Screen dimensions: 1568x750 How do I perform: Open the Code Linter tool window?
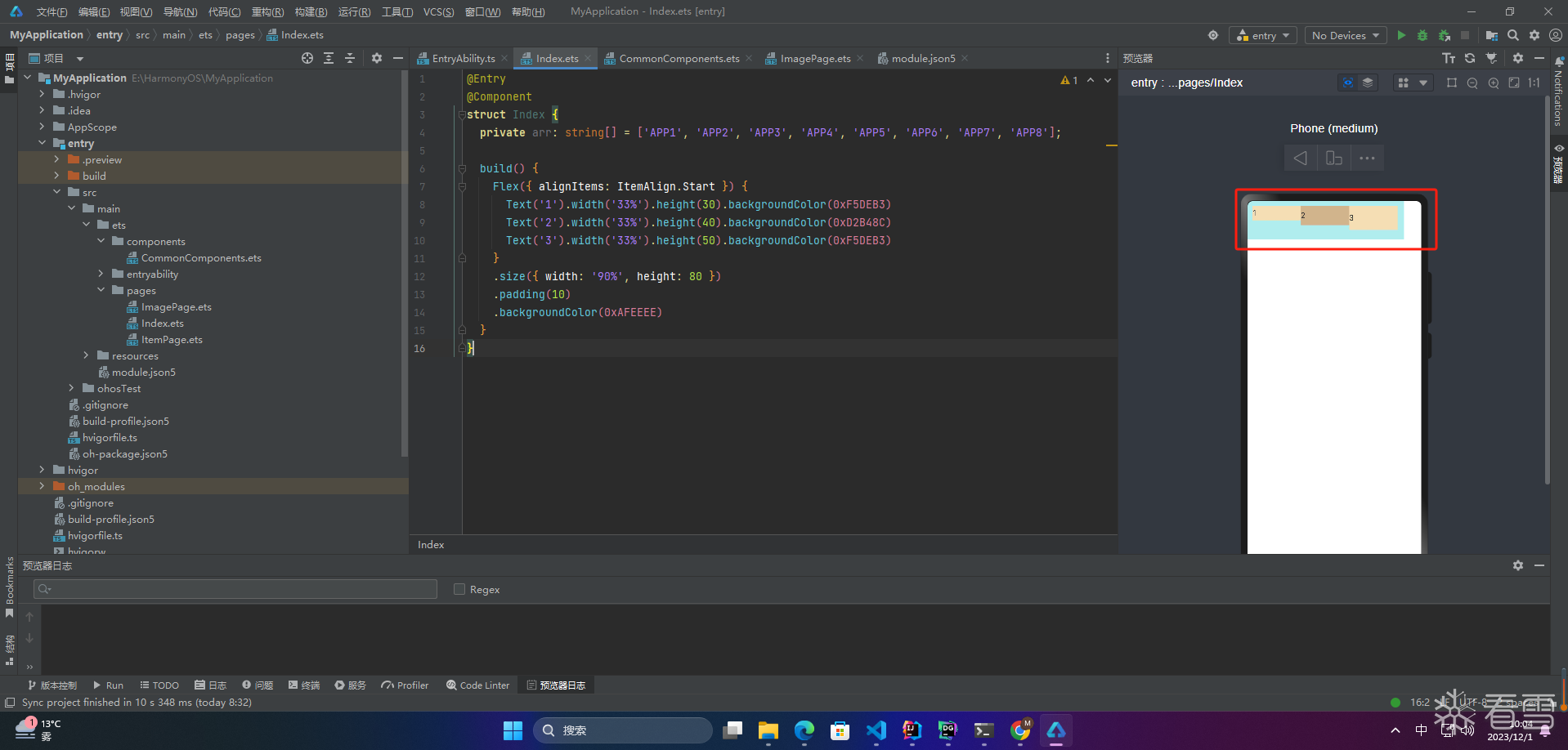pyautogui.click(x=477, y=685)
